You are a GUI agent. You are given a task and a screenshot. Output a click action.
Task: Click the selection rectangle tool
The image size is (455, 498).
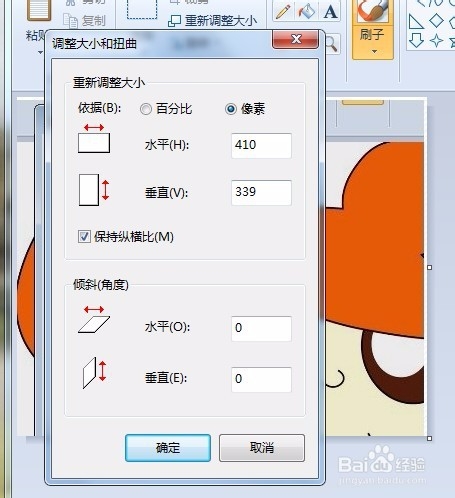click(x=142, y=9)
